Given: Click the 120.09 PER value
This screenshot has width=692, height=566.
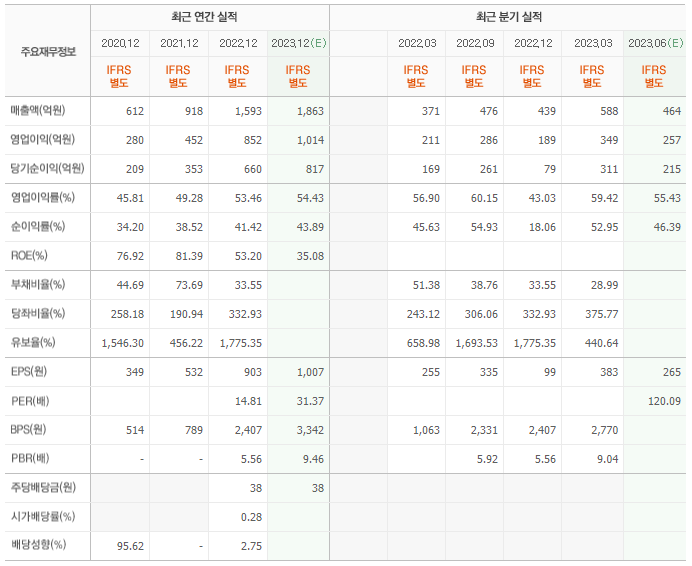Looking at the screenshot, I should (x=664, y=401).
